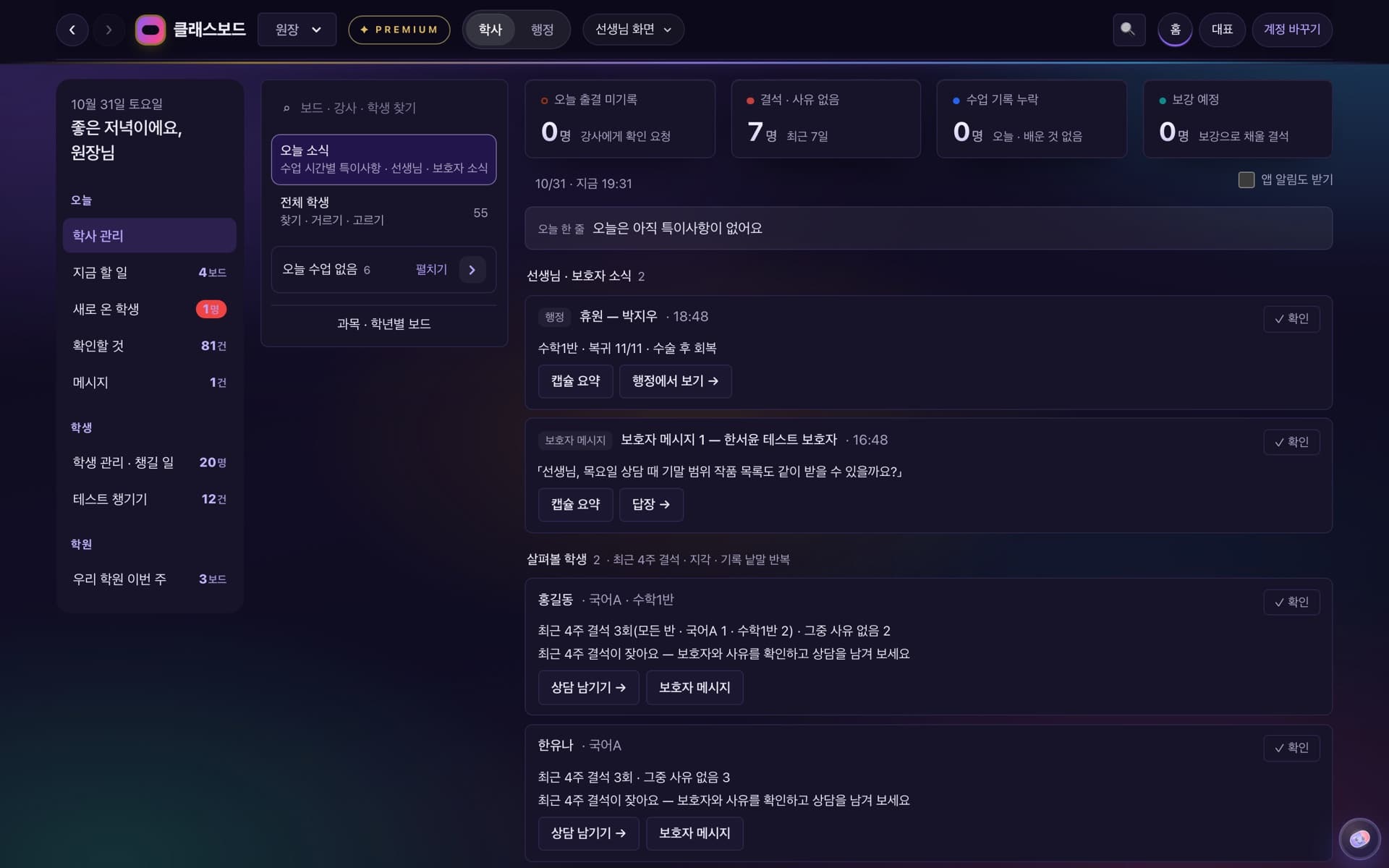Open the 수업 기록 누락 stat card
This screenshot has height=868, width=1389.
click(x=1032, y=119)
